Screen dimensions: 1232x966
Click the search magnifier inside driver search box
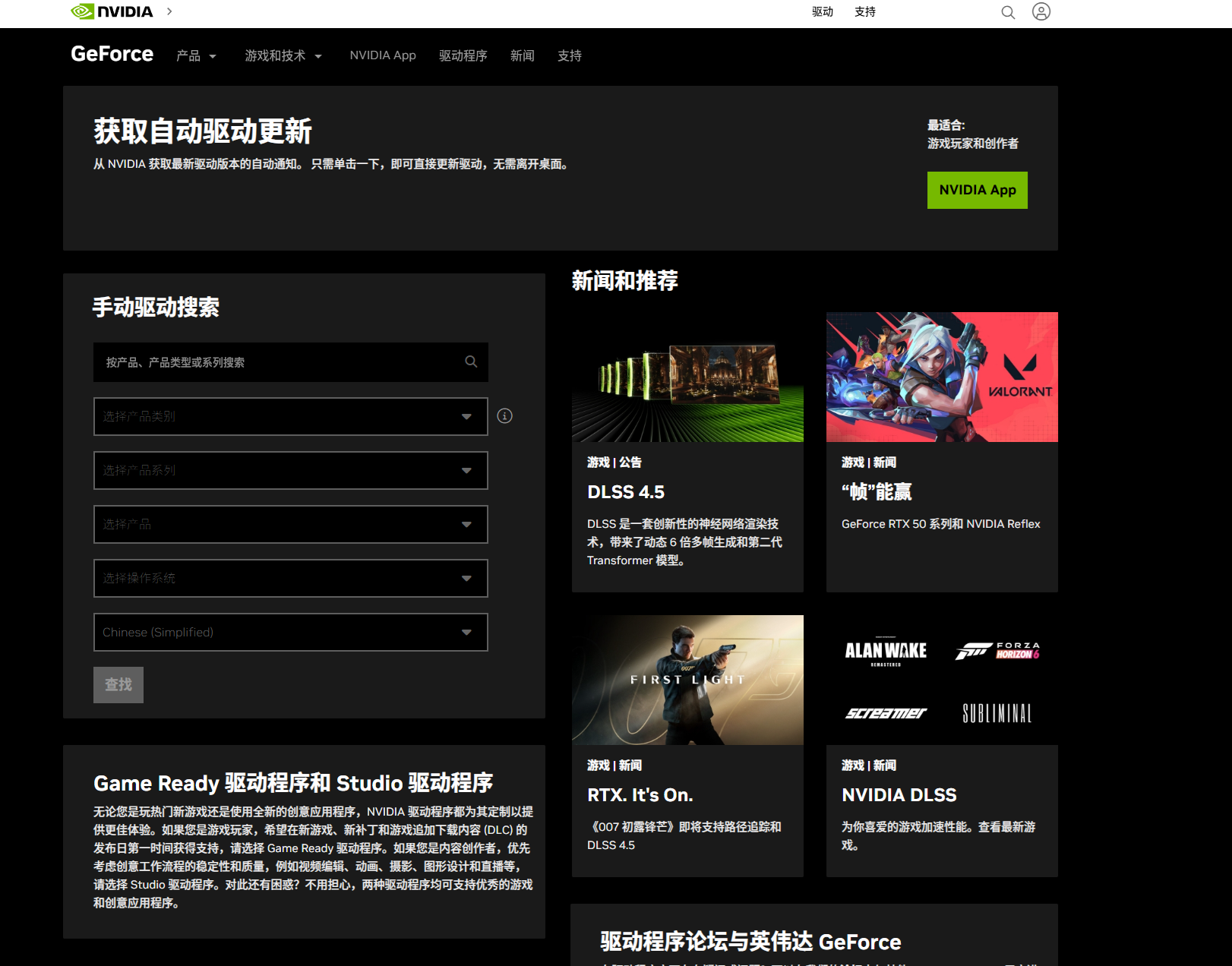[469, 362]
